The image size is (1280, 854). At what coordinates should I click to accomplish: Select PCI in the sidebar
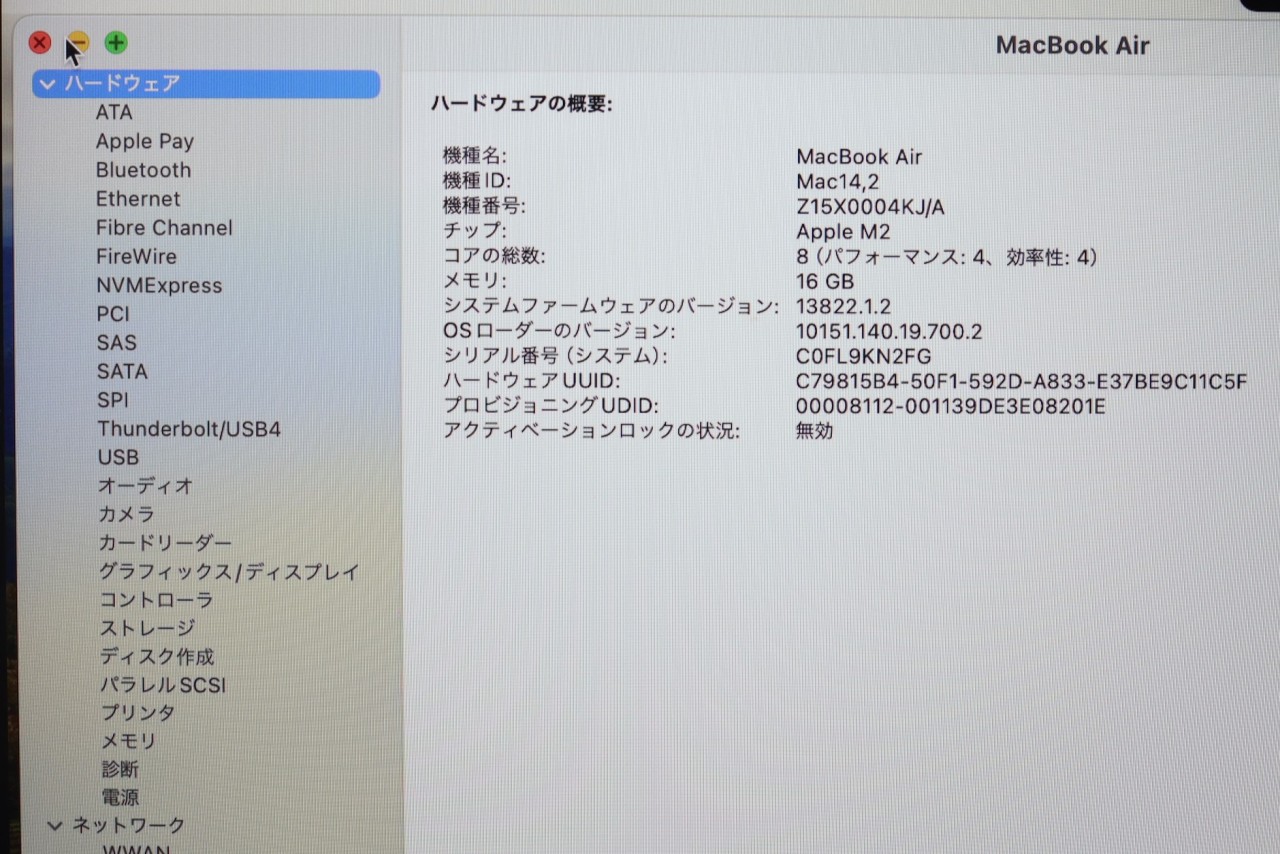coord(113,314)
